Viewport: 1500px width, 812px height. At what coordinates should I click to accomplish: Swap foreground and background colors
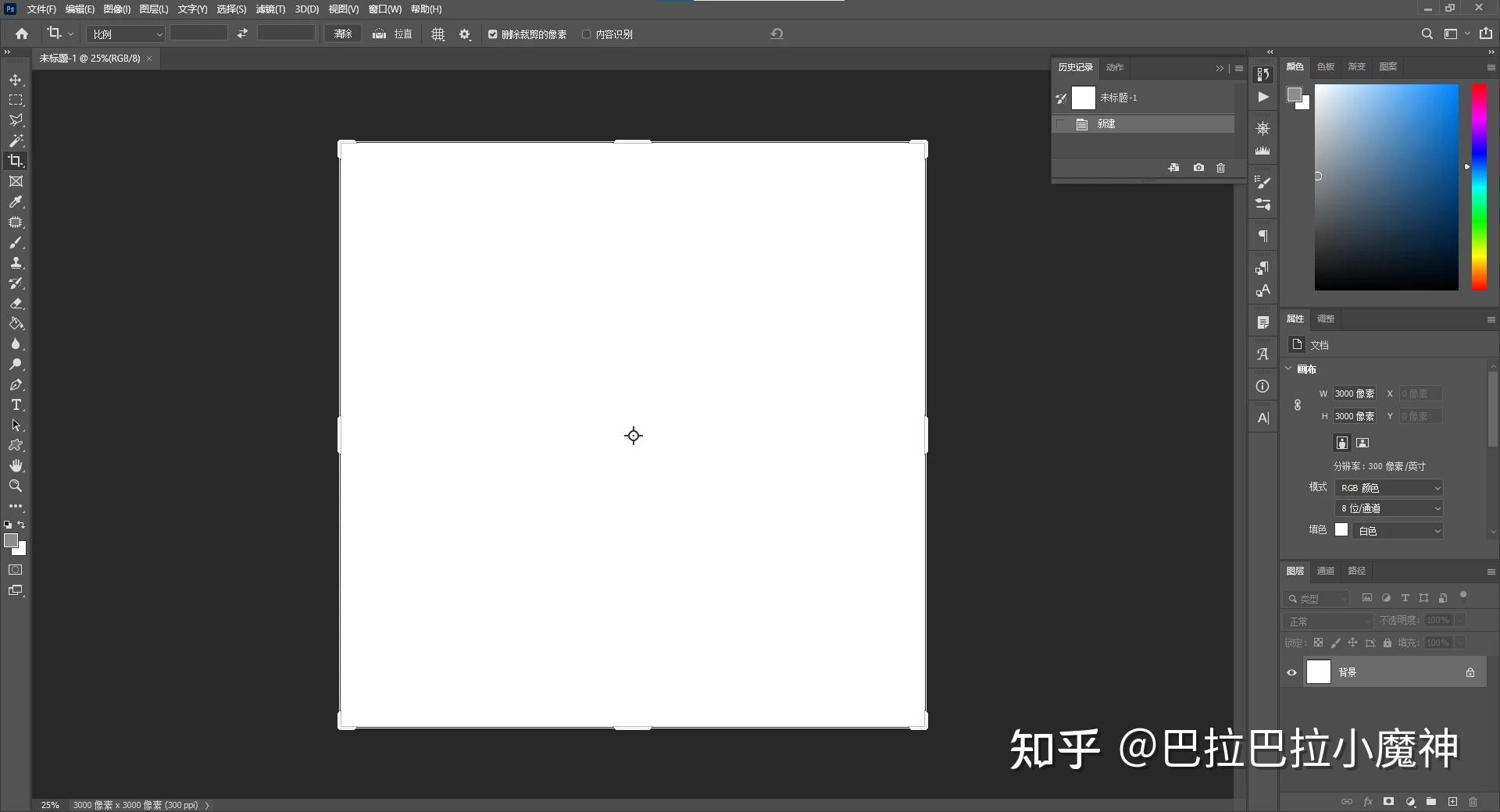coord(21,525)
